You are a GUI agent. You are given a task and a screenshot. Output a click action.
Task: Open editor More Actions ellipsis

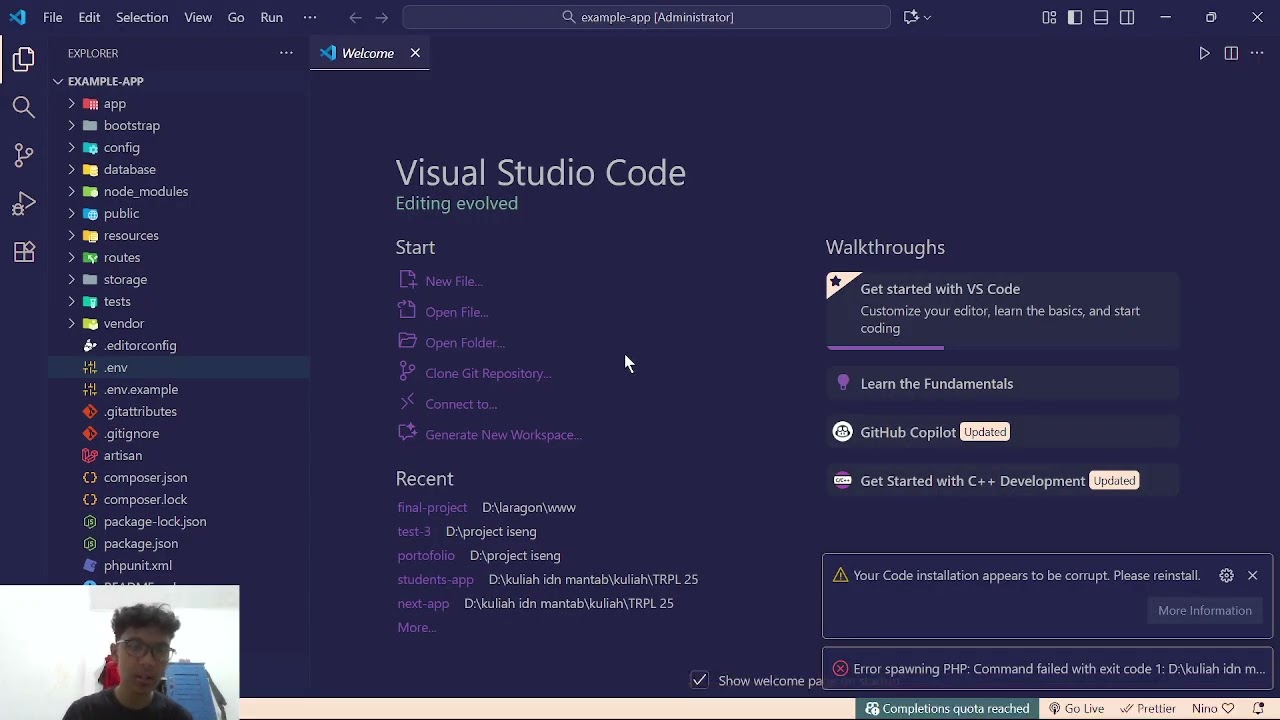click(x=1257, y=53)
